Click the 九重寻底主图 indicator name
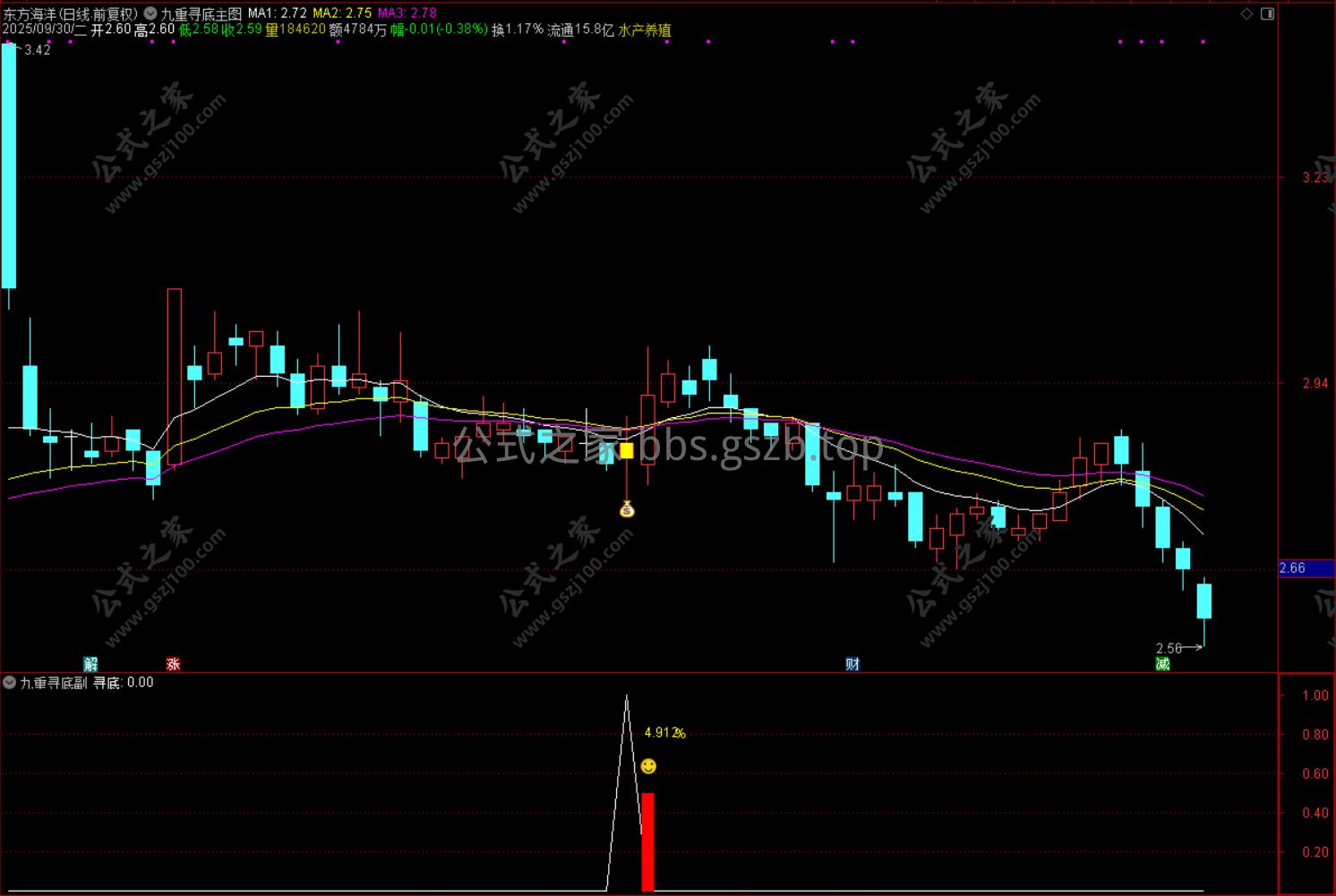This screenshot has width=1336, height=896. pyautogui.click(x=201, y=13)
